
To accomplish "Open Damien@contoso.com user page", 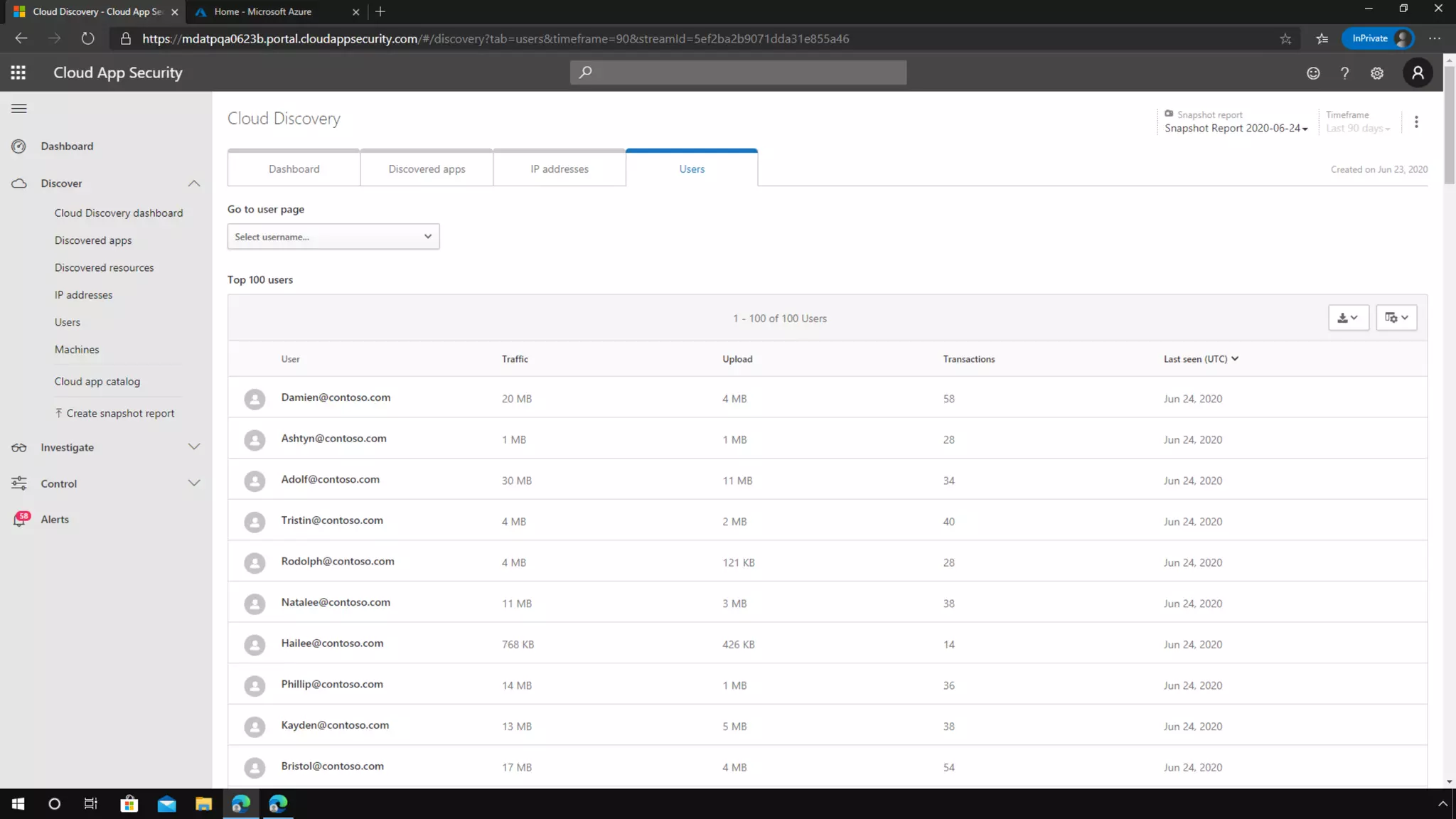I will (336, 397).
